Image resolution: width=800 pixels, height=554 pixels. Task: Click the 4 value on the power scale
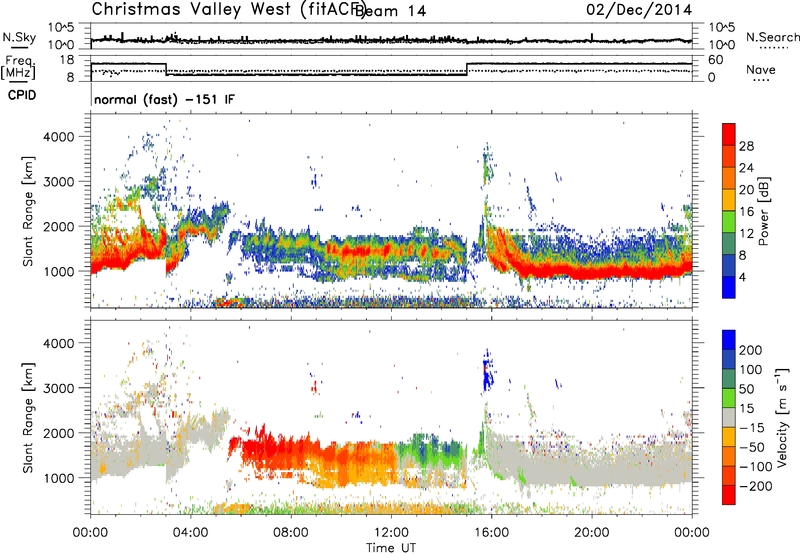[x=743, y=277]
